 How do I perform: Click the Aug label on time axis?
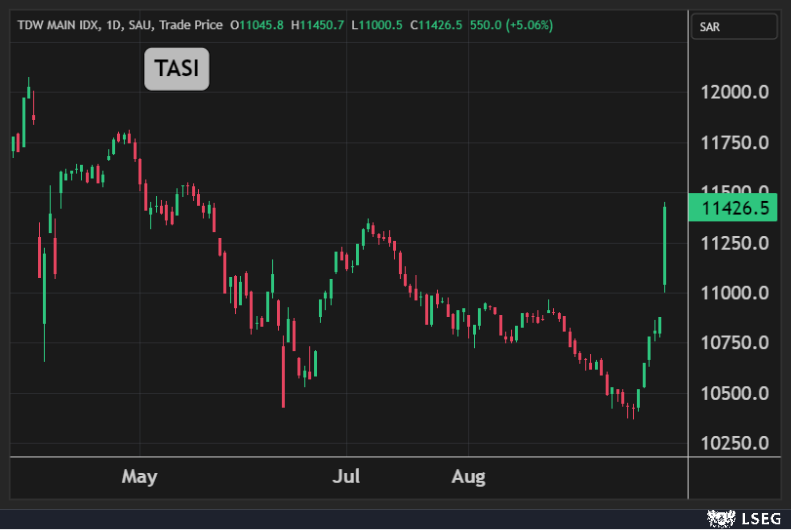[x=468, y=476]
